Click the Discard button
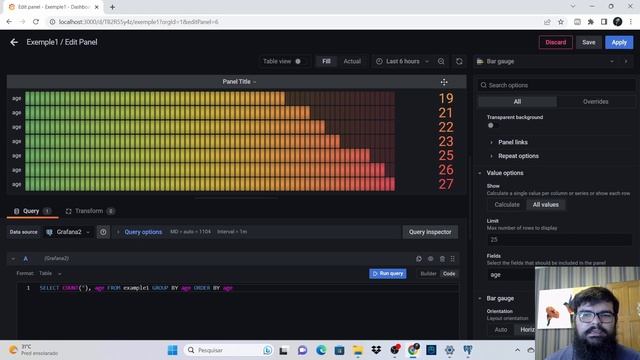This screenshot has width=640, height=360. (x=556, y=42)
